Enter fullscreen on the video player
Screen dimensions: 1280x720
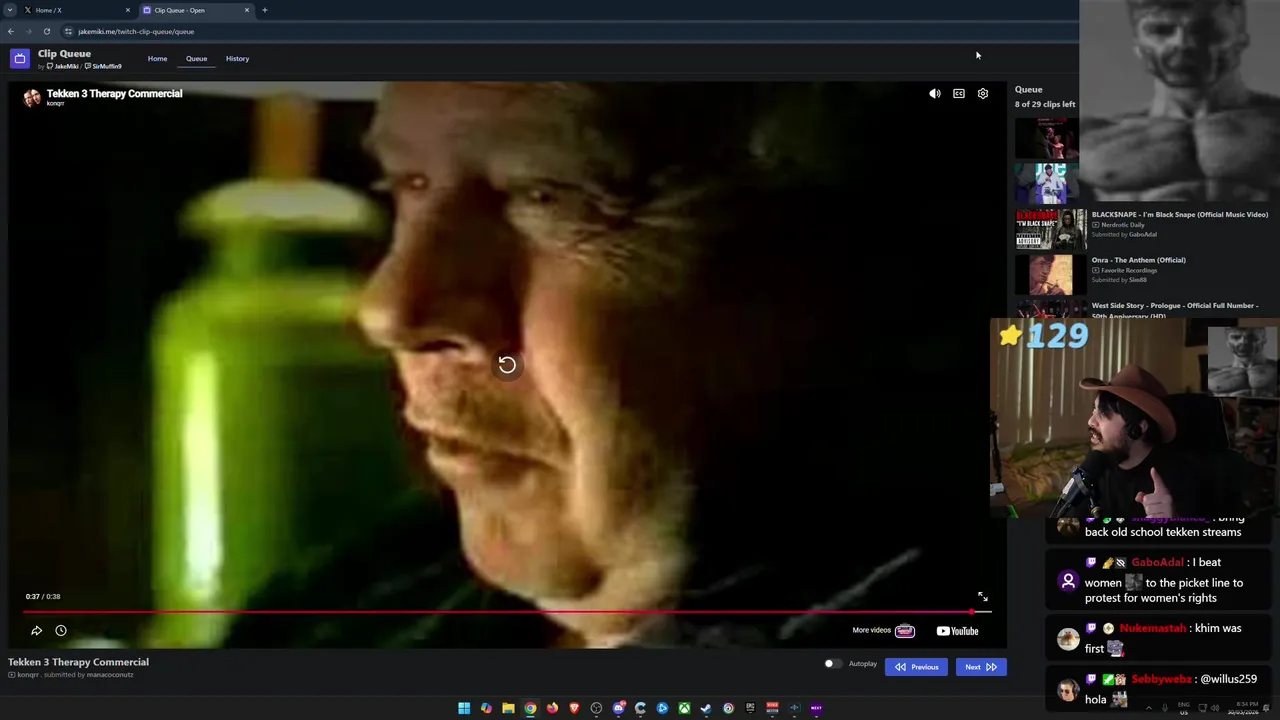pos(983,597)
